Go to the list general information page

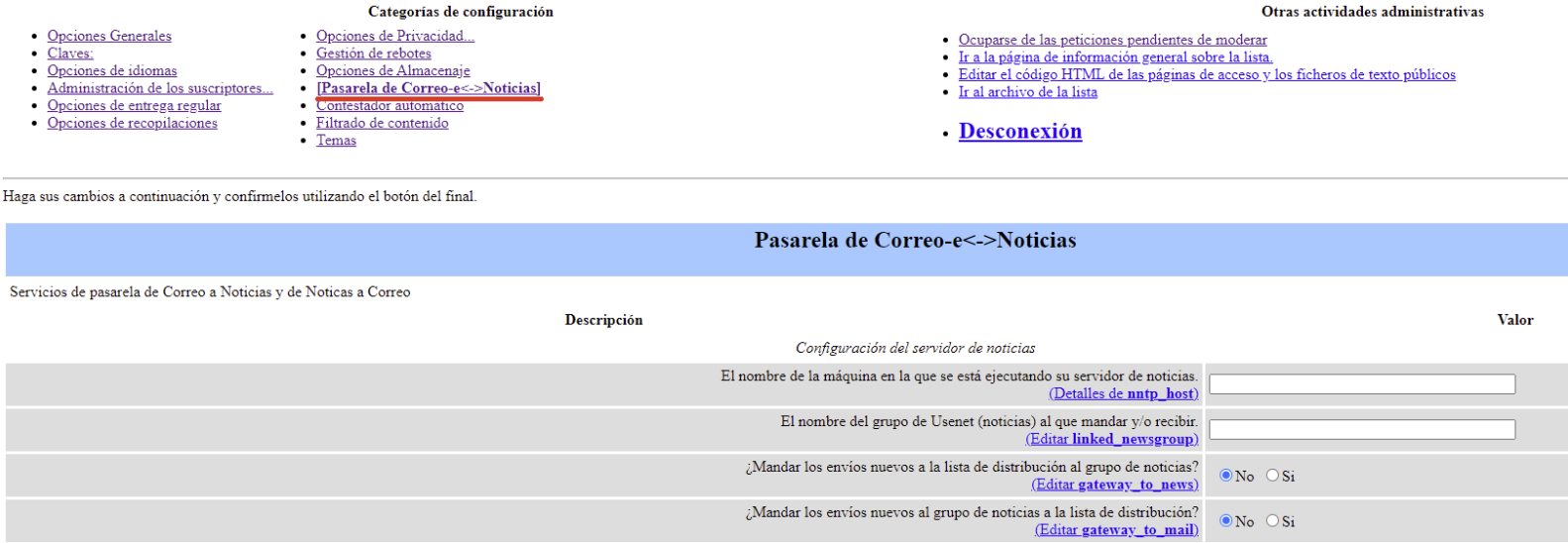pyautogui.click(x=1115, y=56)
